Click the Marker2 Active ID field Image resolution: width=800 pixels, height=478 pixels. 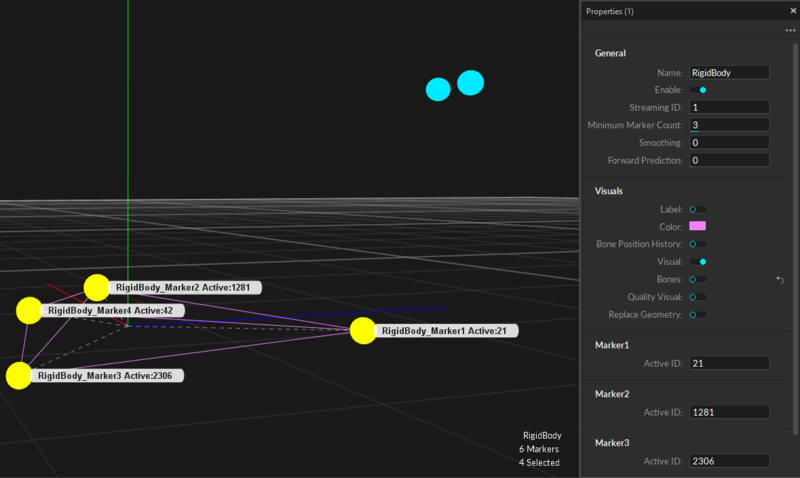[x=728, y=412]
